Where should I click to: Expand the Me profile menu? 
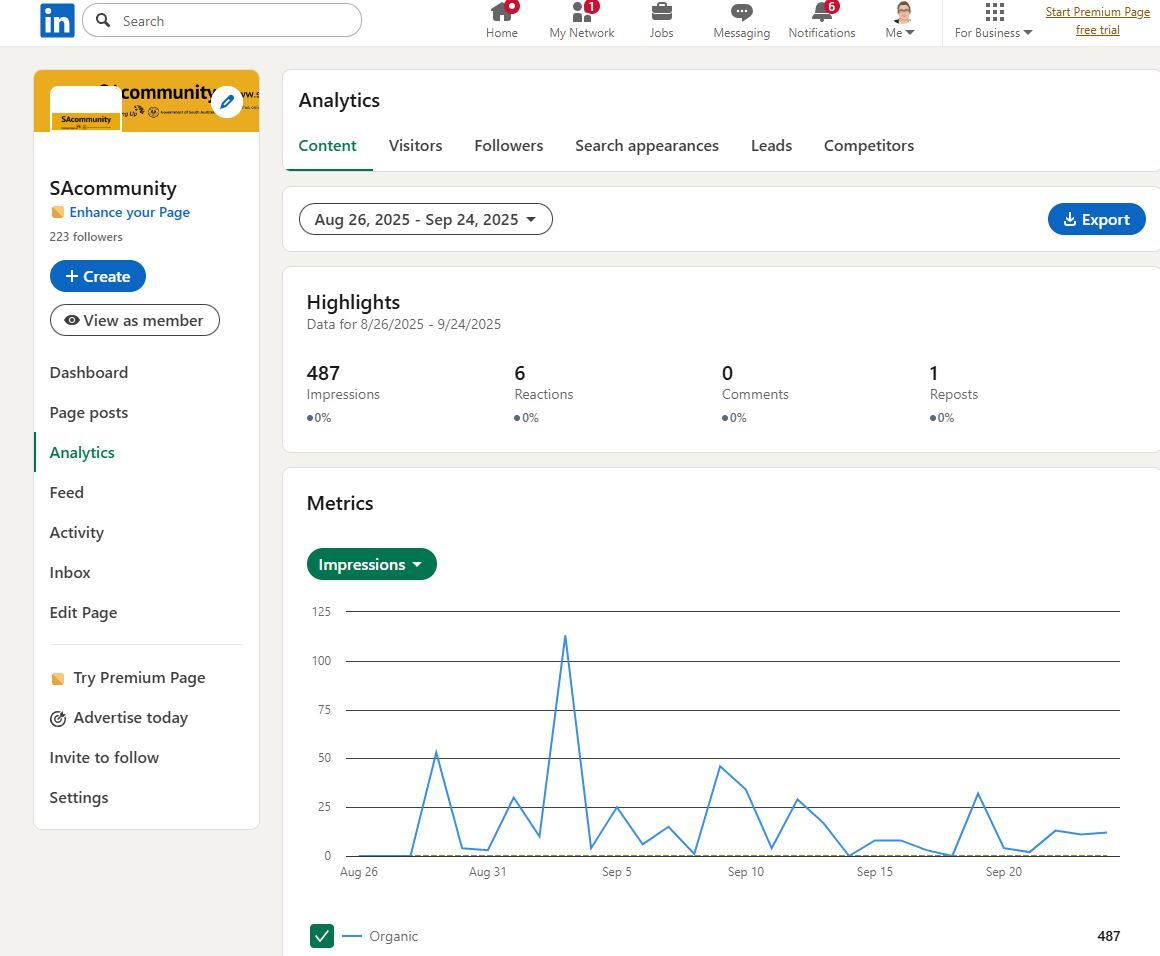click(x=901, y=21)
